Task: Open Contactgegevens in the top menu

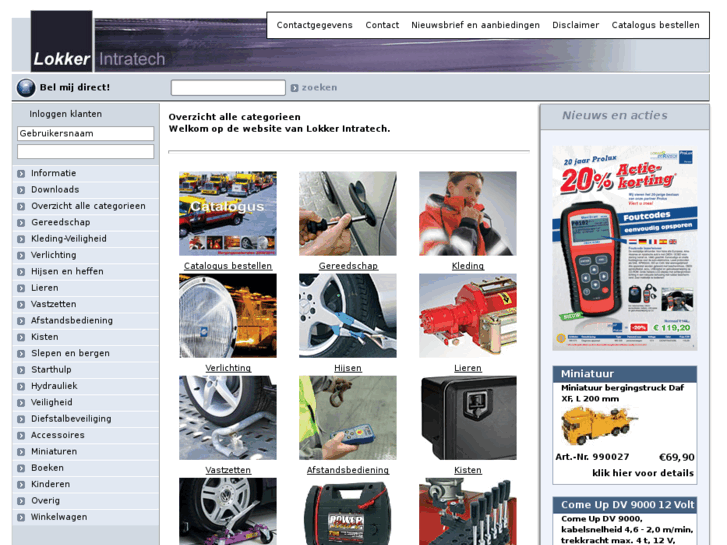Action: 314,25
